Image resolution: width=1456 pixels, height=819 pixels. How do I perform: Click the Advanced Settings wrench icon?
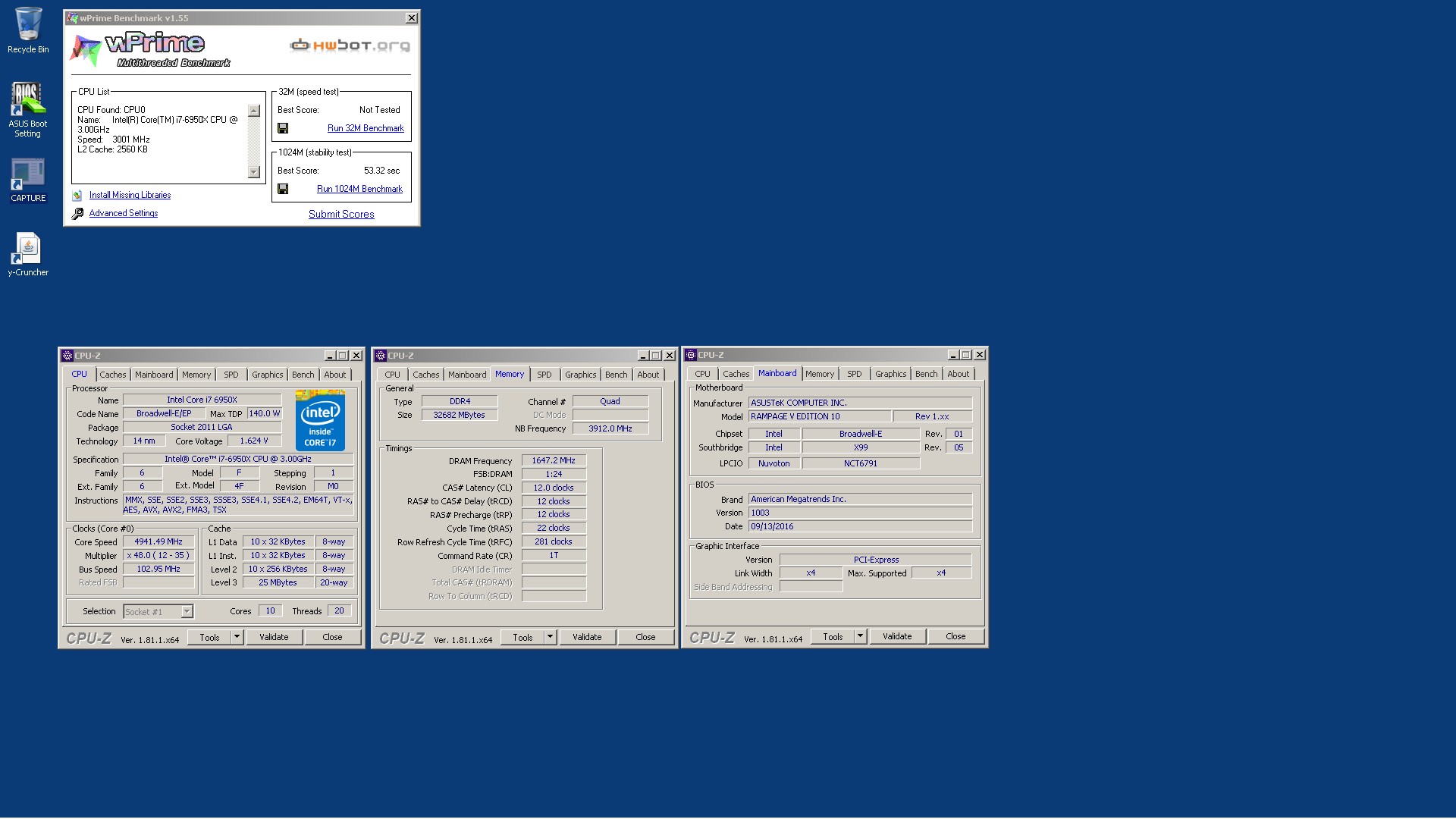[x=77, y=214]
